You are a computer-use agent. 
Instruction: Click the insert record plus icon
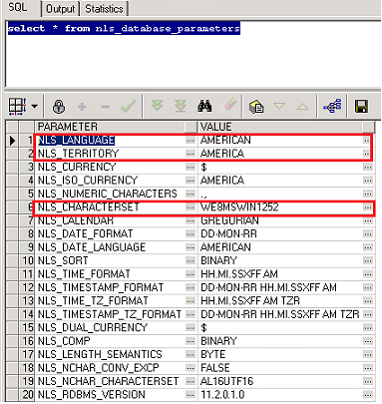(x=82, y=107)
